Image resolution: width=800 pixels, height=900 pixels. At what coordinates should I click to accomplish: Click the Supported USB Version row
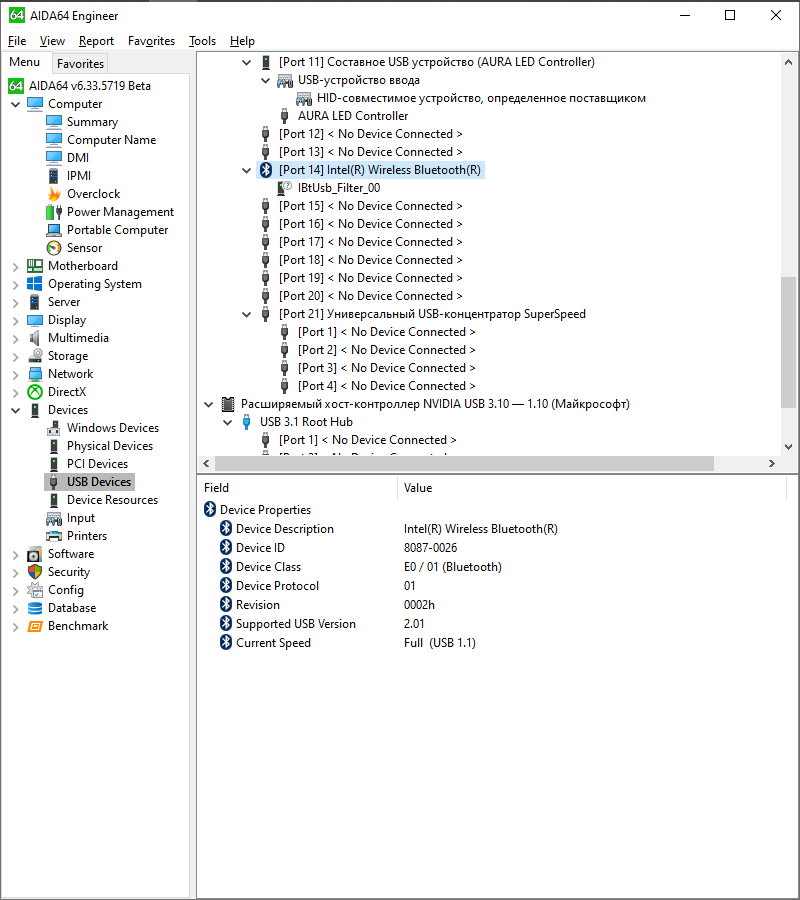pos(497,624)
